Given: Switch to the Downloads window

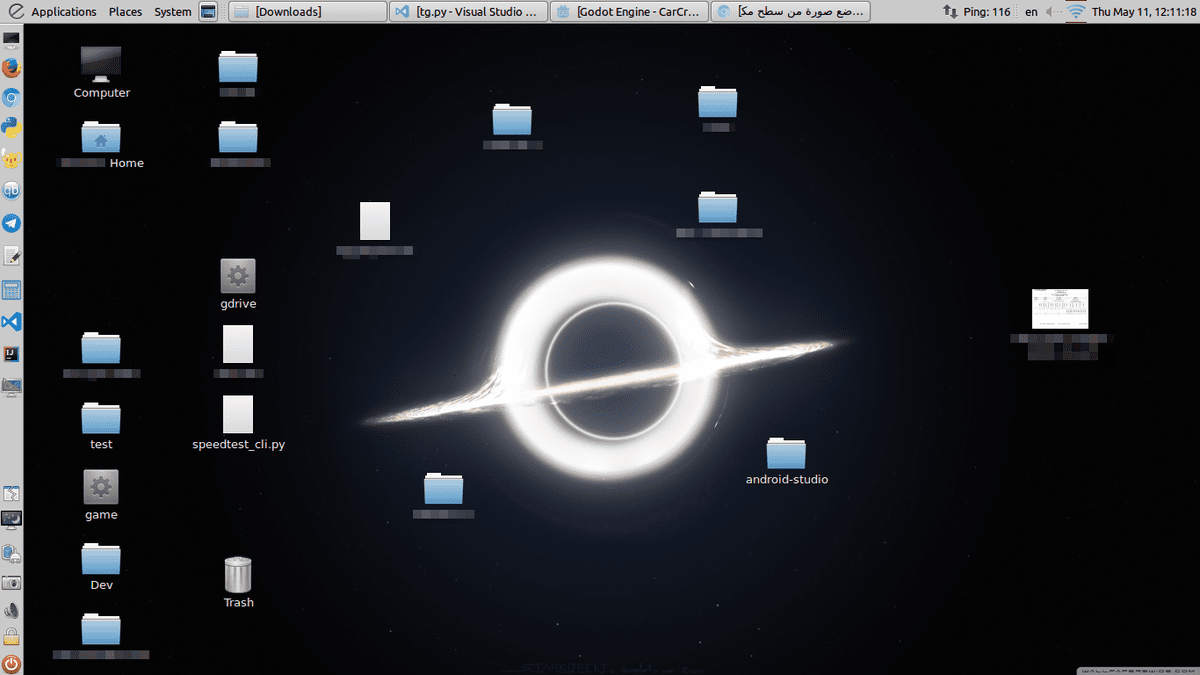Looking at the screenshot, I should 308,12.
